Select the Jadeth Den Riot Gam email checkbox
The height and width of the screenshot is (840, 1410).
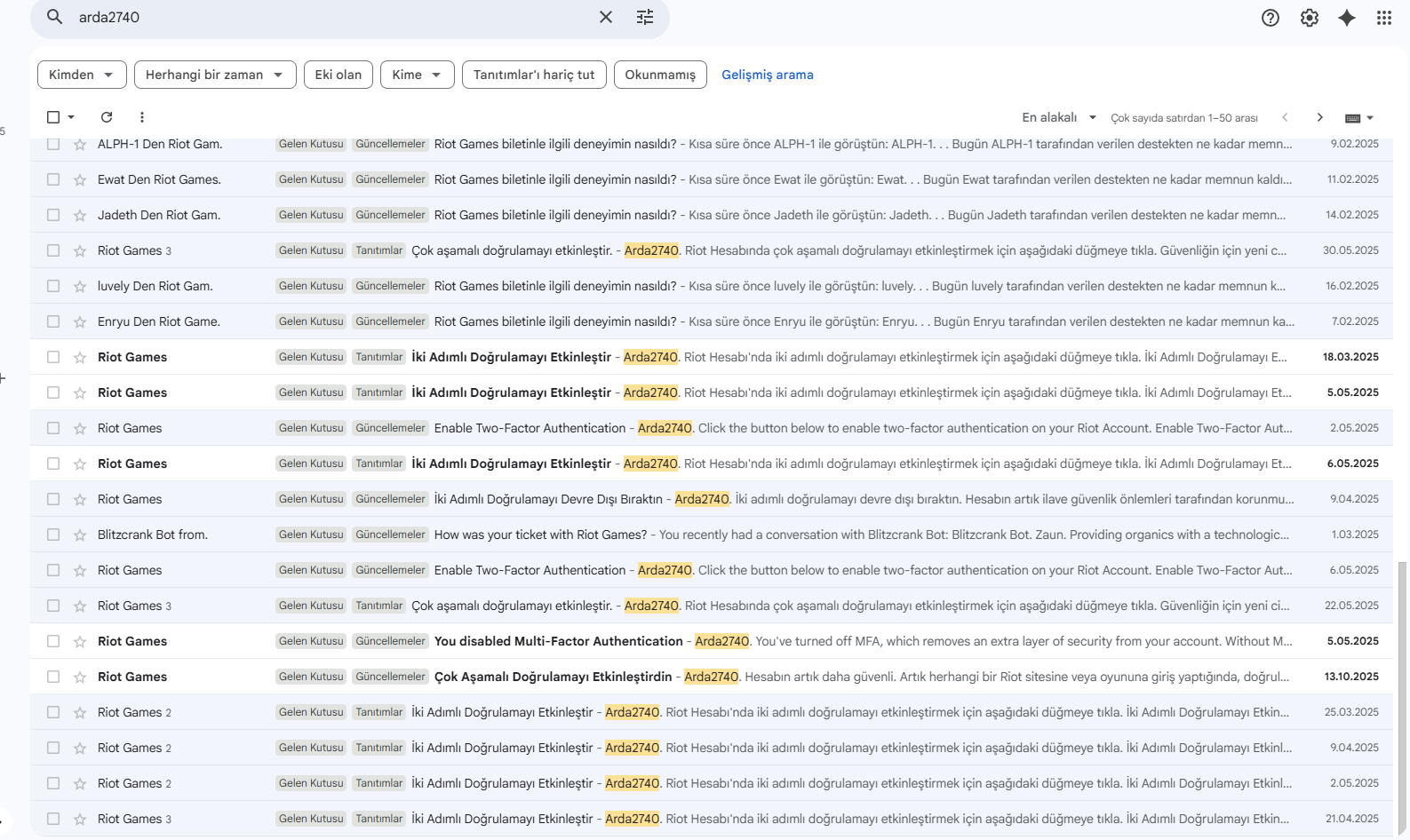tap(53, 215)
